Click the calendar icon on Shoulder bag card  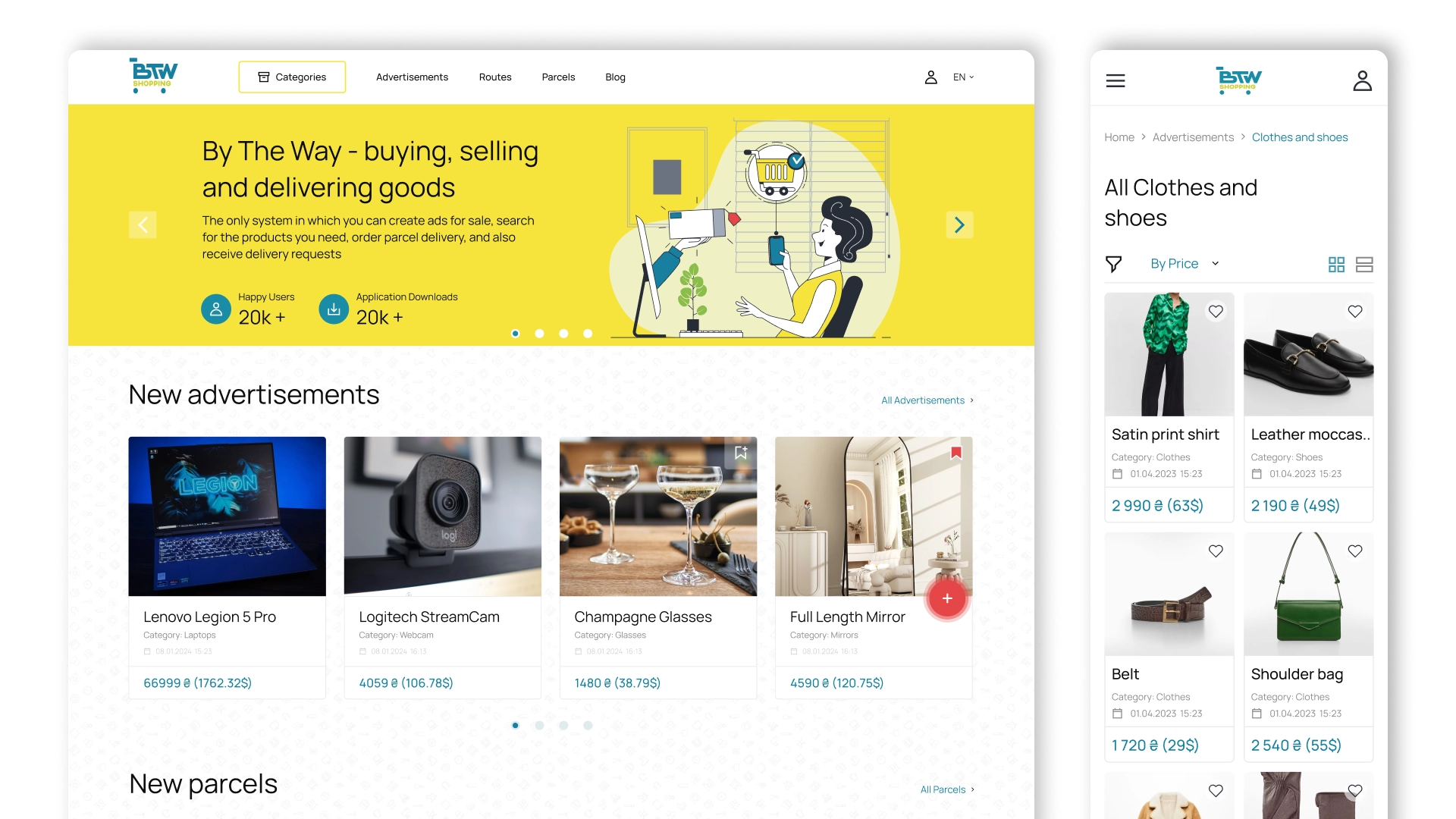click(1257, 714)
